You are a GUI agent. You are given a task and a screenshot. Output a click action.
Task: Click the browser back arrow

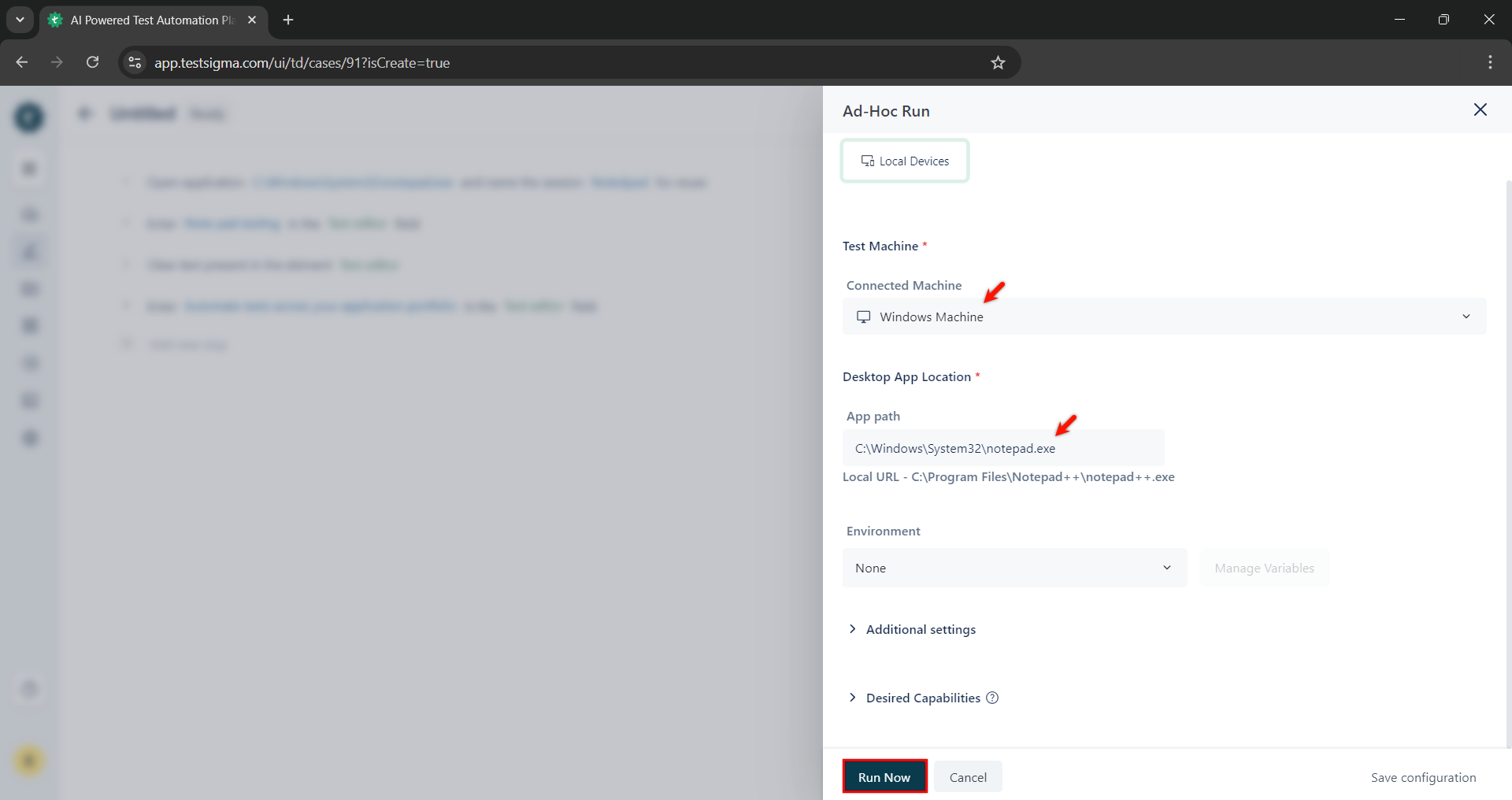click(21, 62)
